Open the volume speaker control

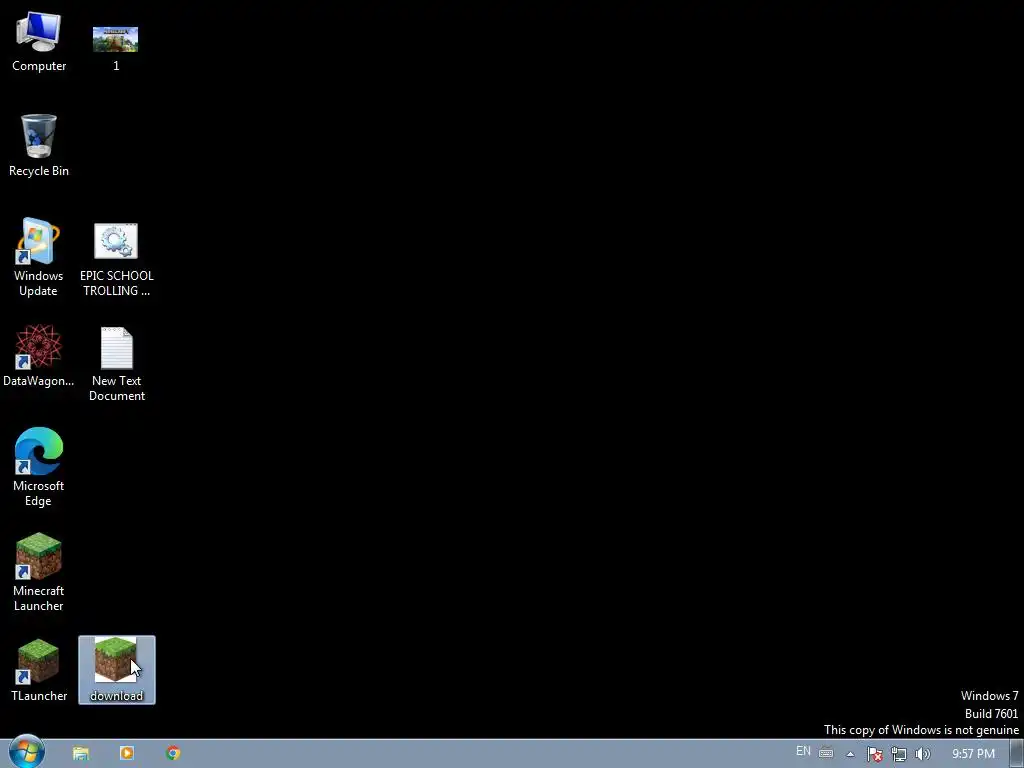922,754
